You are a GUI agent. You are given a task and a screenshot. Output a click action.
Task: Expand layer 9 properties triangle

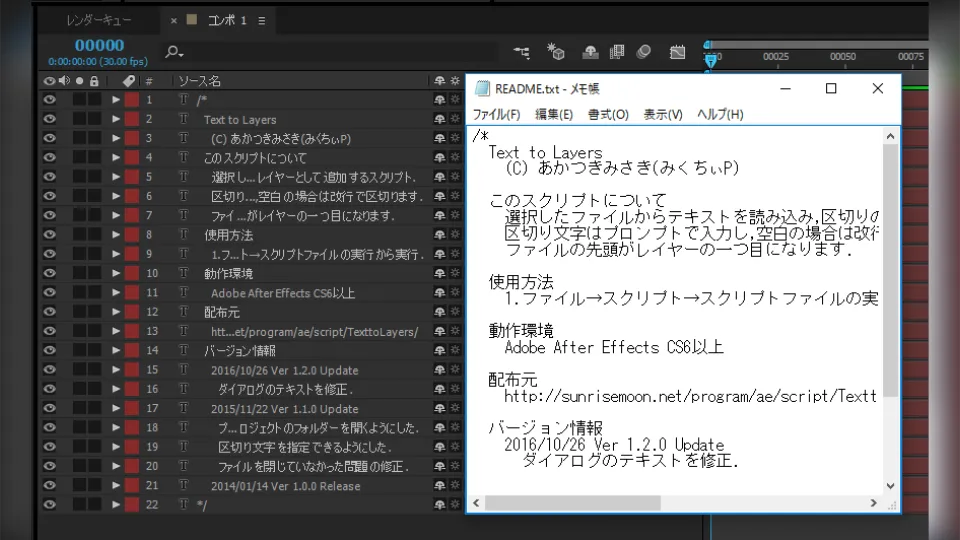pos(116,254)
